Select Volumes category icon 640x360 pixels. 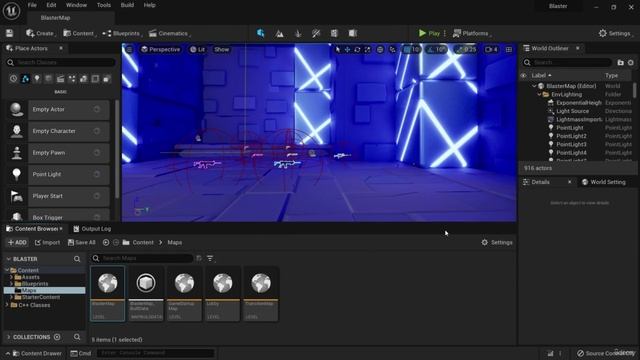click(x=95, y=79)
